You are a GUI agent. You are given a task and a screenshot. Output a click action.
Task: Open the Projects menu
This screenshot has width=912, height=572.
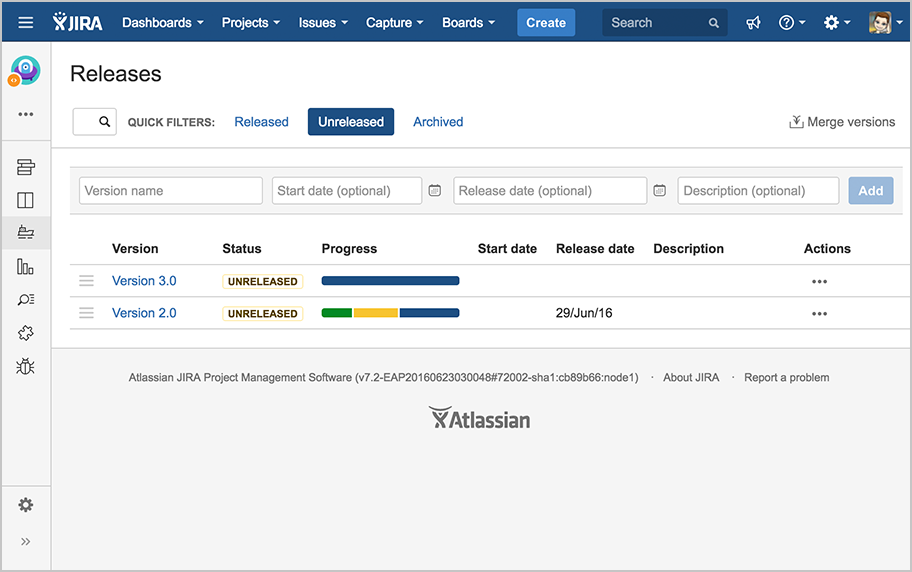[250, 22]
